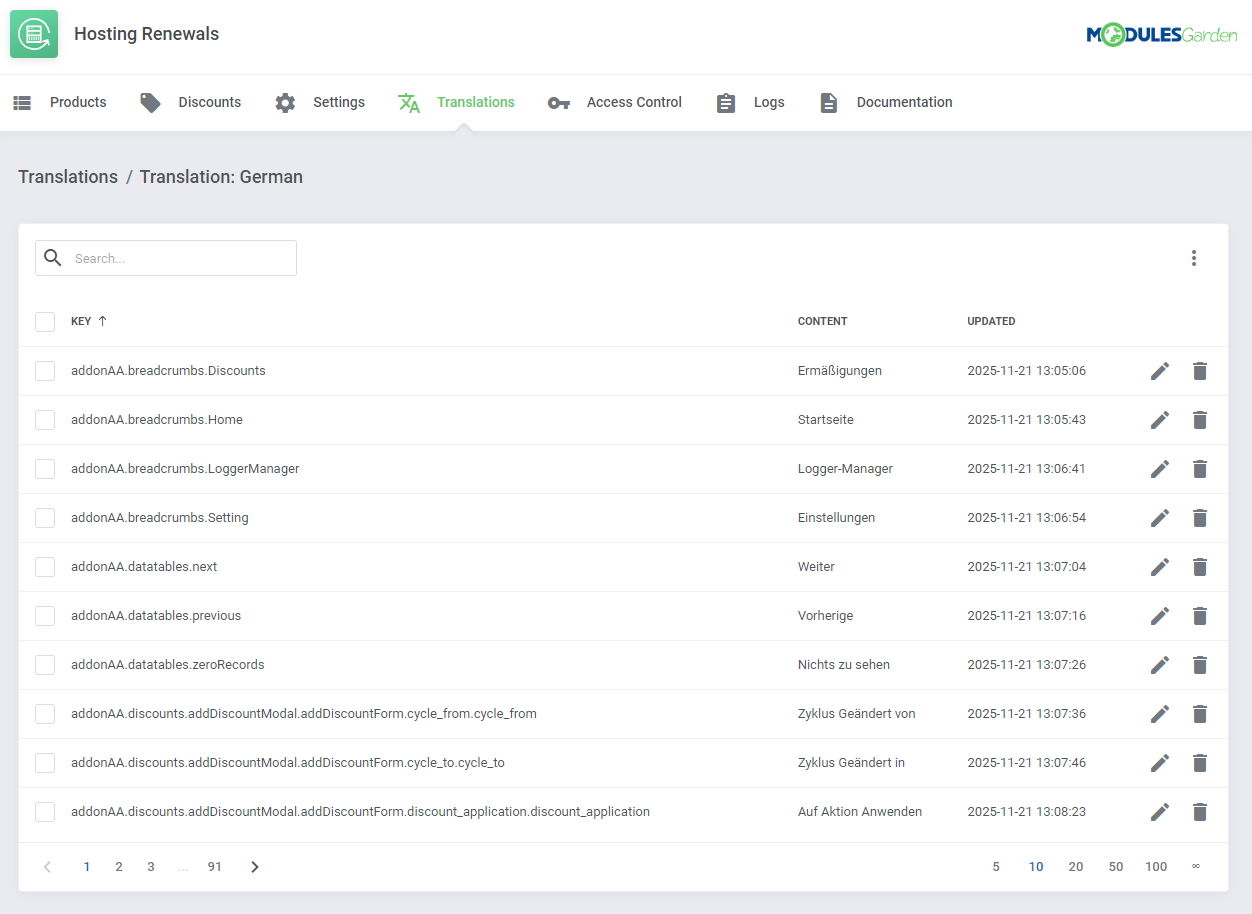Click the Hosting Renewals module logo icon
This screenshot has width=1252, height=914.
pos(34,34)
